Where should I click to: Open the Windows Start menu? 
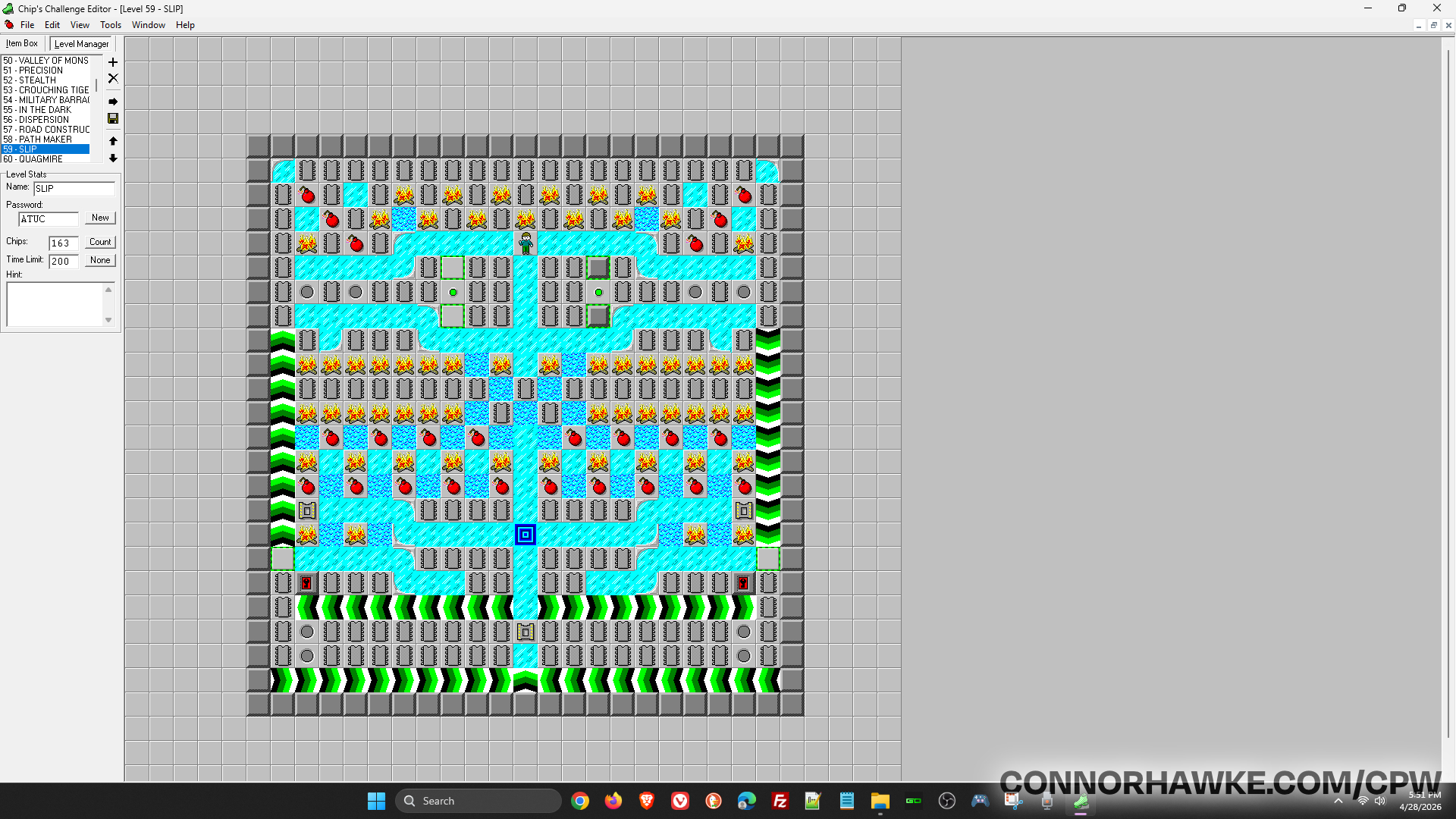click(x=376, y=801)
